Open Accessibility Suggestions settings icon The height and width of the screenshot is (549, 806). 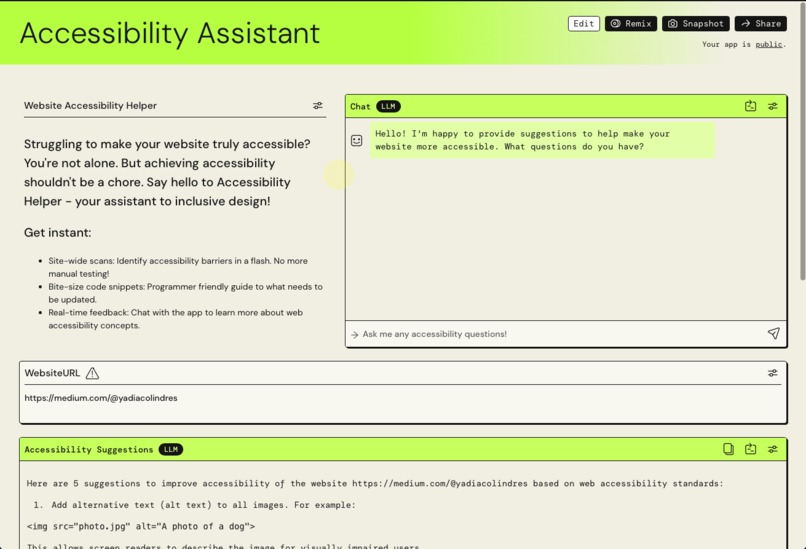pos(773,449)
